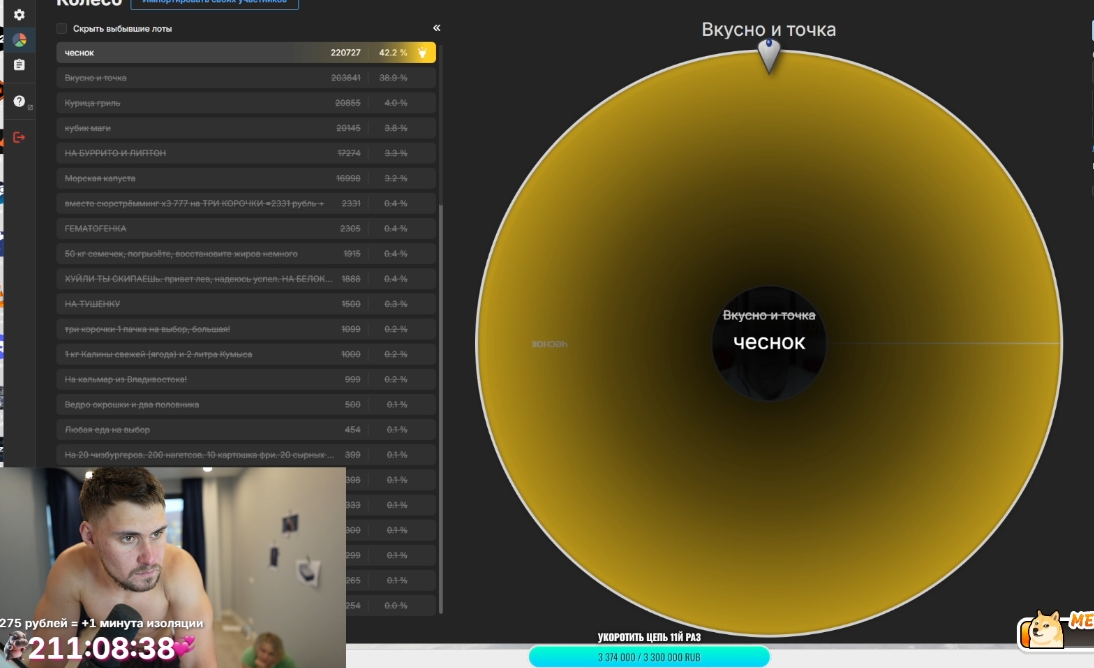1094x668 pixels.
Task: Open the clipboard list sidebar icon
Action: [20, 64]
